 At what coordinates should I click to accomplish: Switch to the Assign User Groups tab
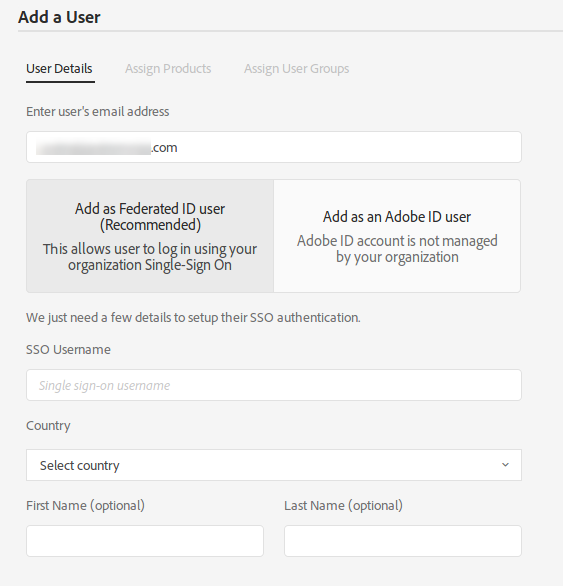tap(297, 69)
